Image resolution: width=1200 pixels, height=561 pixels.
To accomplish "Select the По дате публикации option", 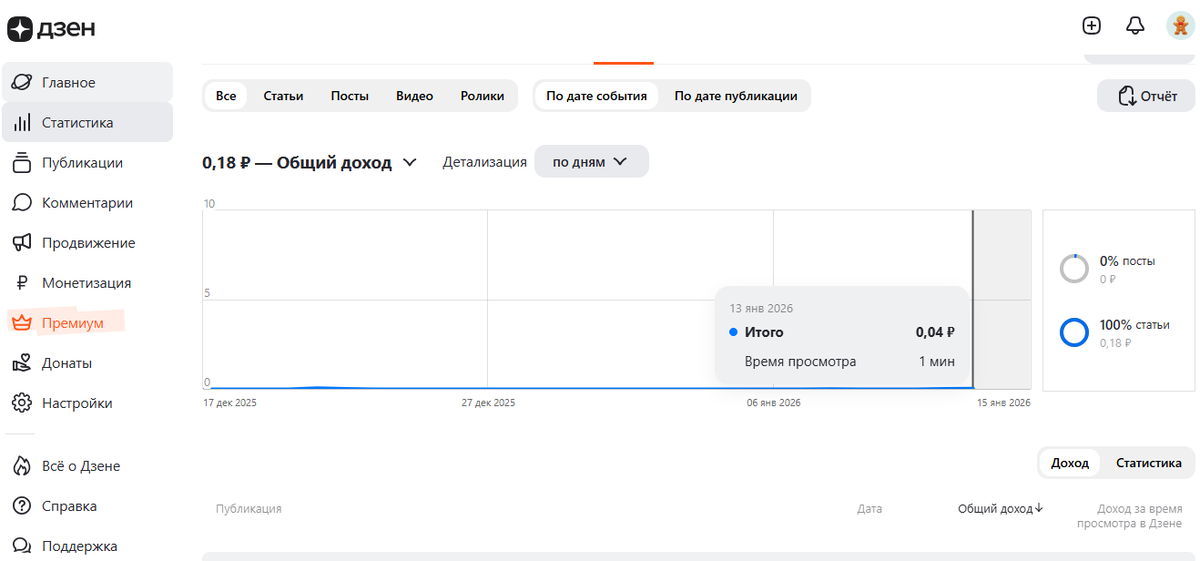I will 735,96.
